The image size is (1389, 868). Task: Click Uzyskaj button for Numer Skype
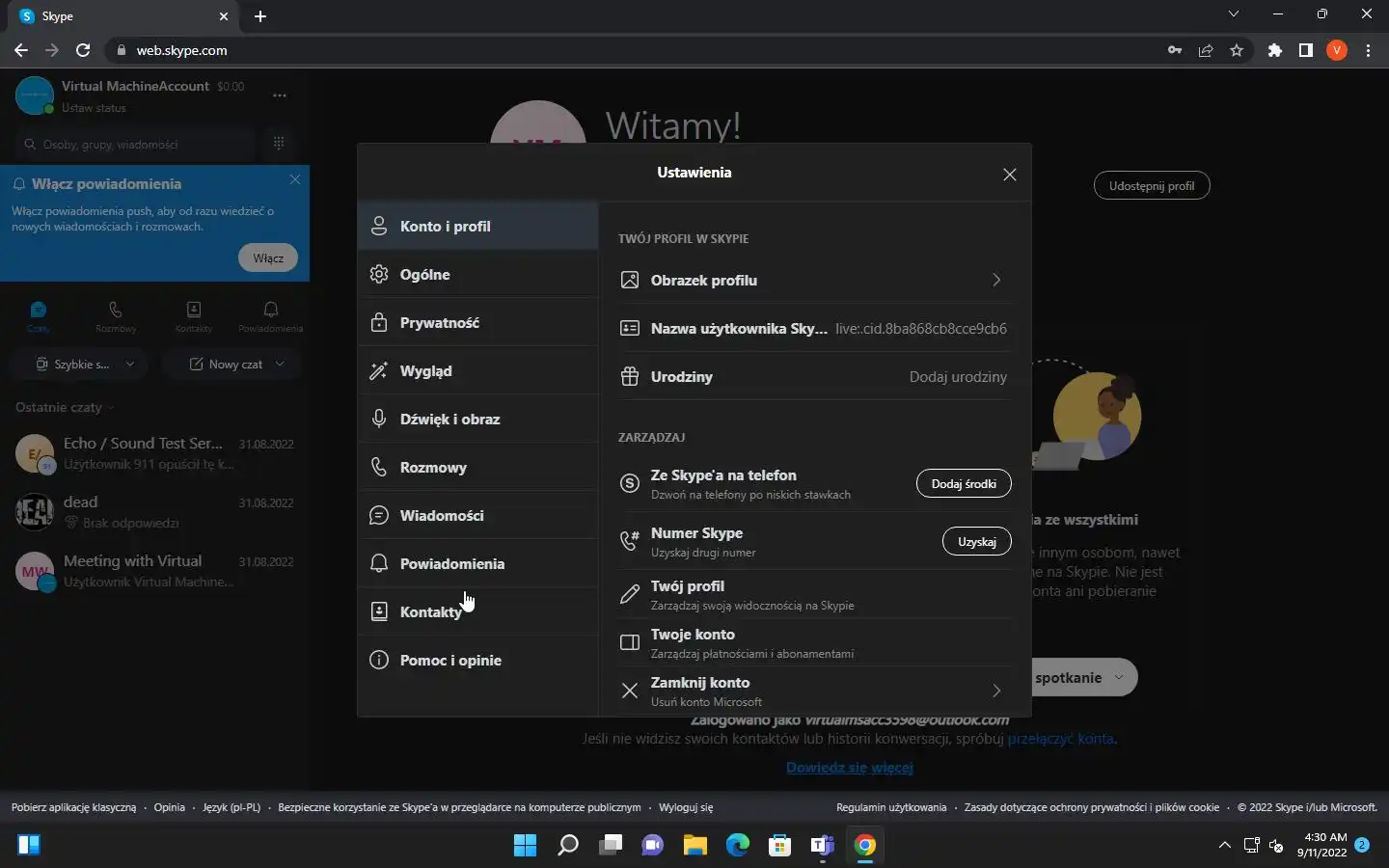point(976,541)
